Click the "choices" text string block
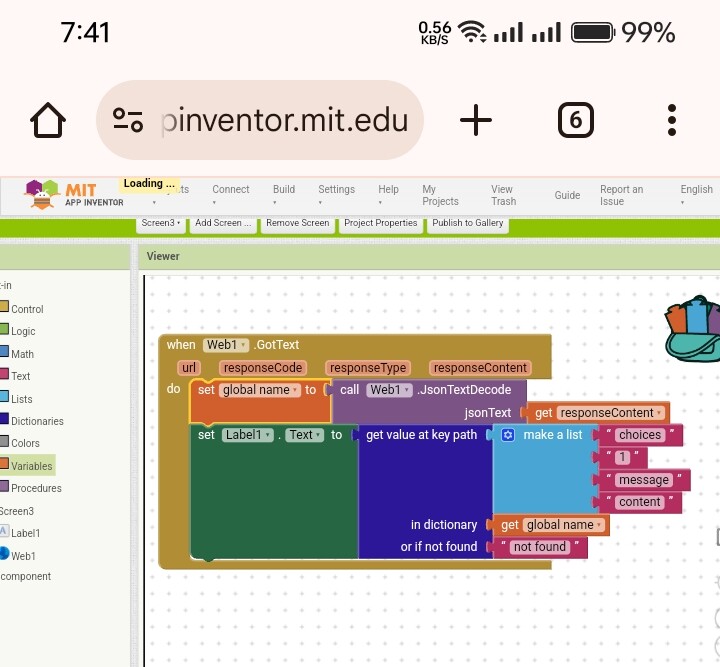 (640, 435)
